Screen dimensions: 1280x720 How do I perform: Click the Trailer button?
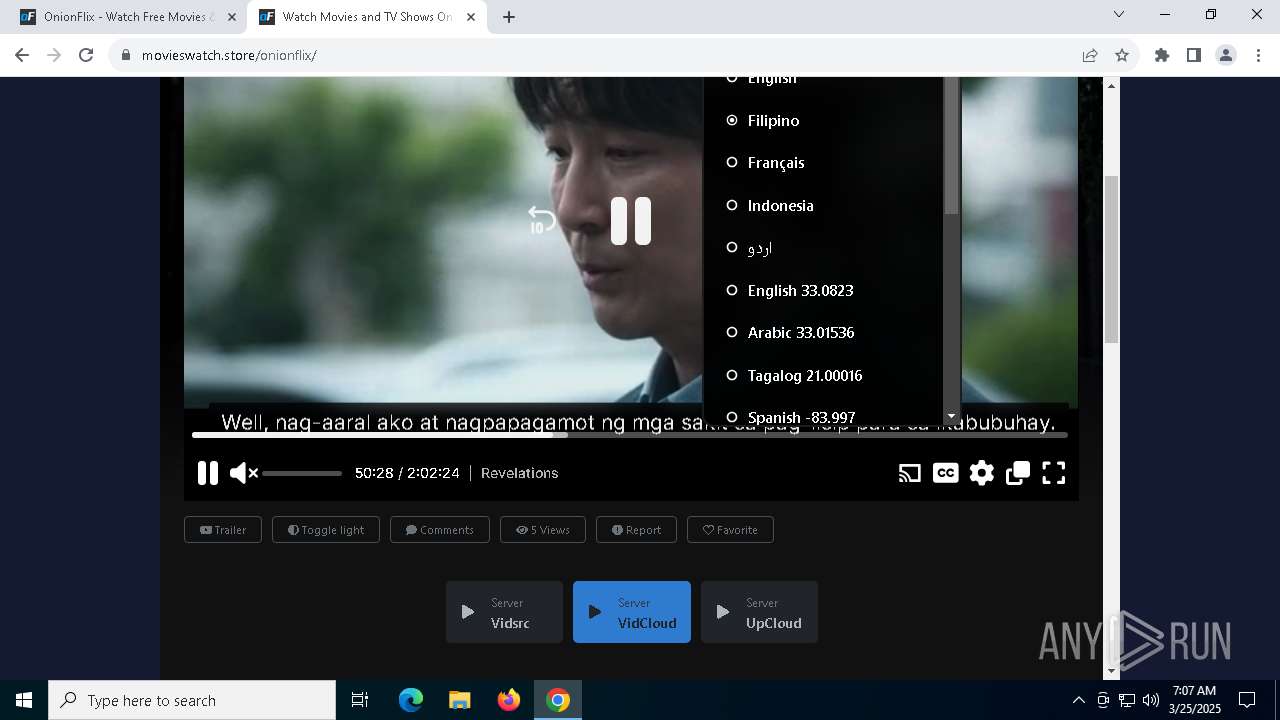click(223, 530)
